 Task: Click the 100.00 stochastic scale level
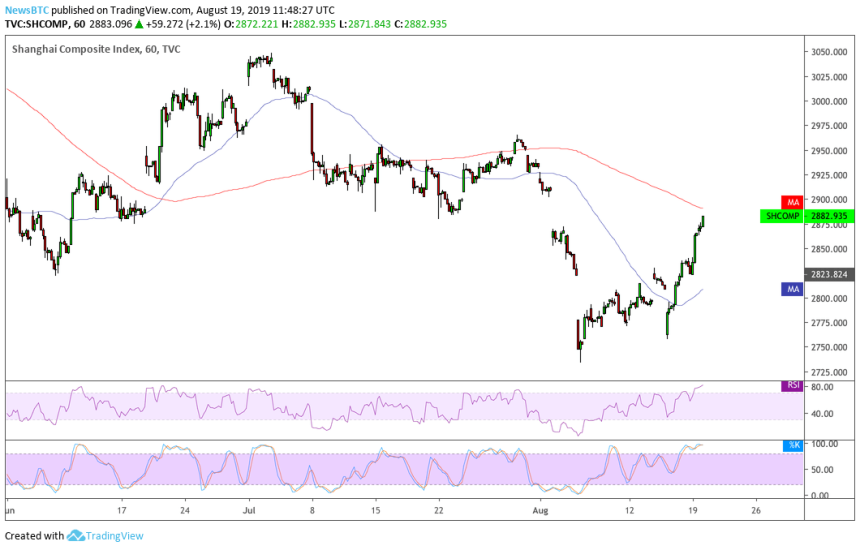pos(826,443)
